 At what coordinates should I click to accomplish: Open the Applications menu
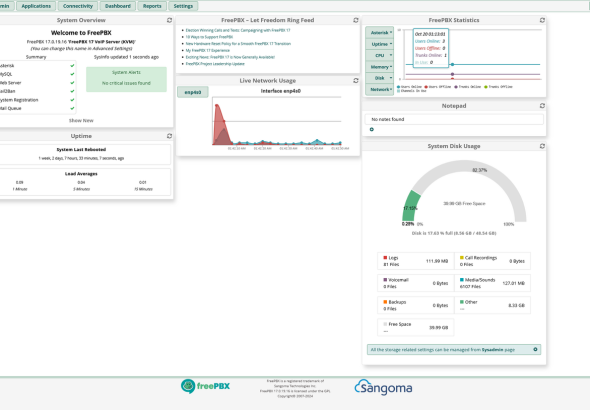click(x=36, y=6)
